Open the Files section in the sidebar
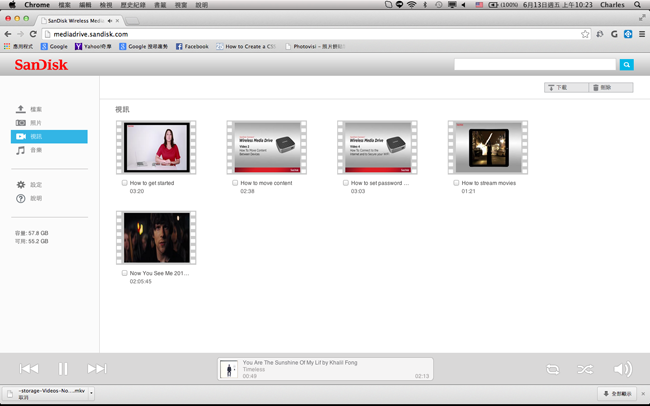This screenshot has height=406, width=650. tap(36, 109)
